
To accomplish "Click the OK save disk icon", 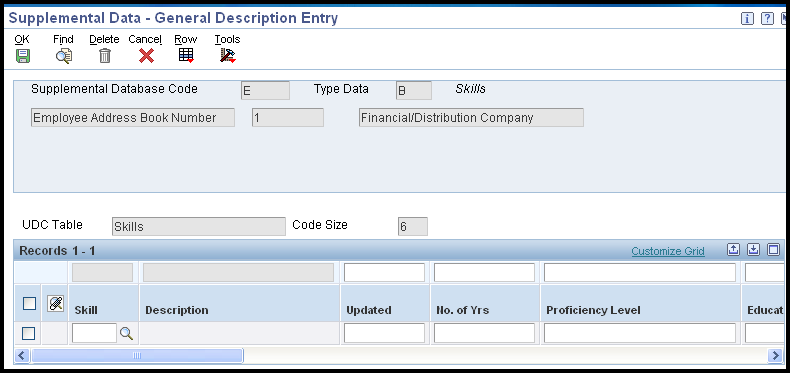I will pyautogui.click(x=23, y=55).
